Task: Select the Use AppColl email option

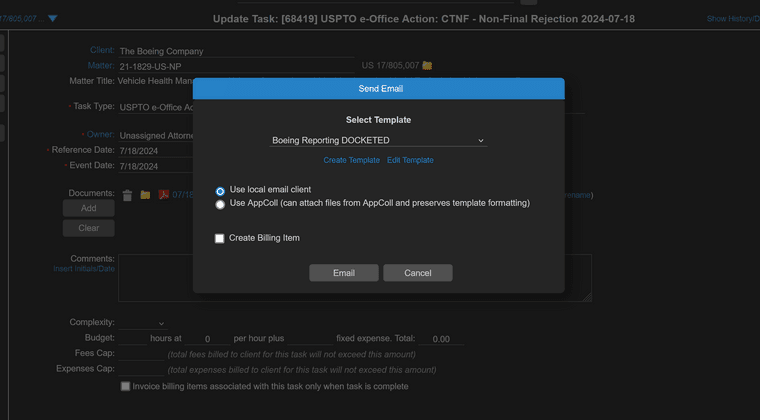Action: pyautogui.click(x=221, y=204)
